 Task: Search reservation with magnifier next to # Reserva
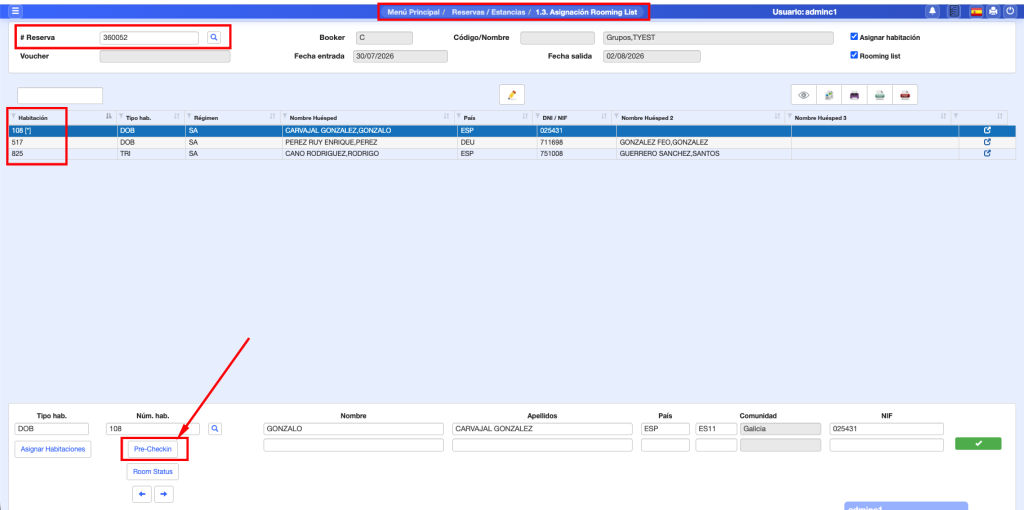tap(214, 38)
